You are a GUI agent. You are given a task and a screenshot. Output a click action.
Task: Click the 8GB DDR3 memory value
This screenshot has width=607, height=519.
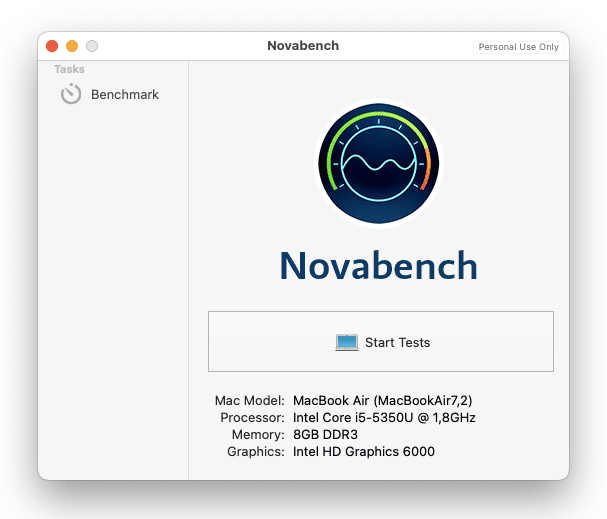pyautogui.click(x=325, y=435)
